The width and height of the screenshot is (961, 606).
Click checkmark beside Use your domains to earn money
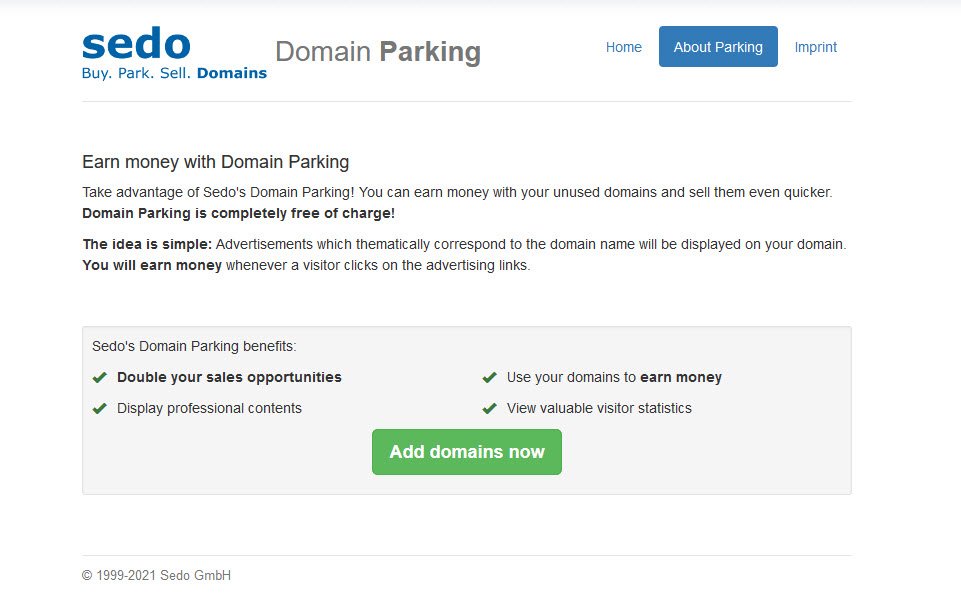pyautogui.click(x=489, y=377)
